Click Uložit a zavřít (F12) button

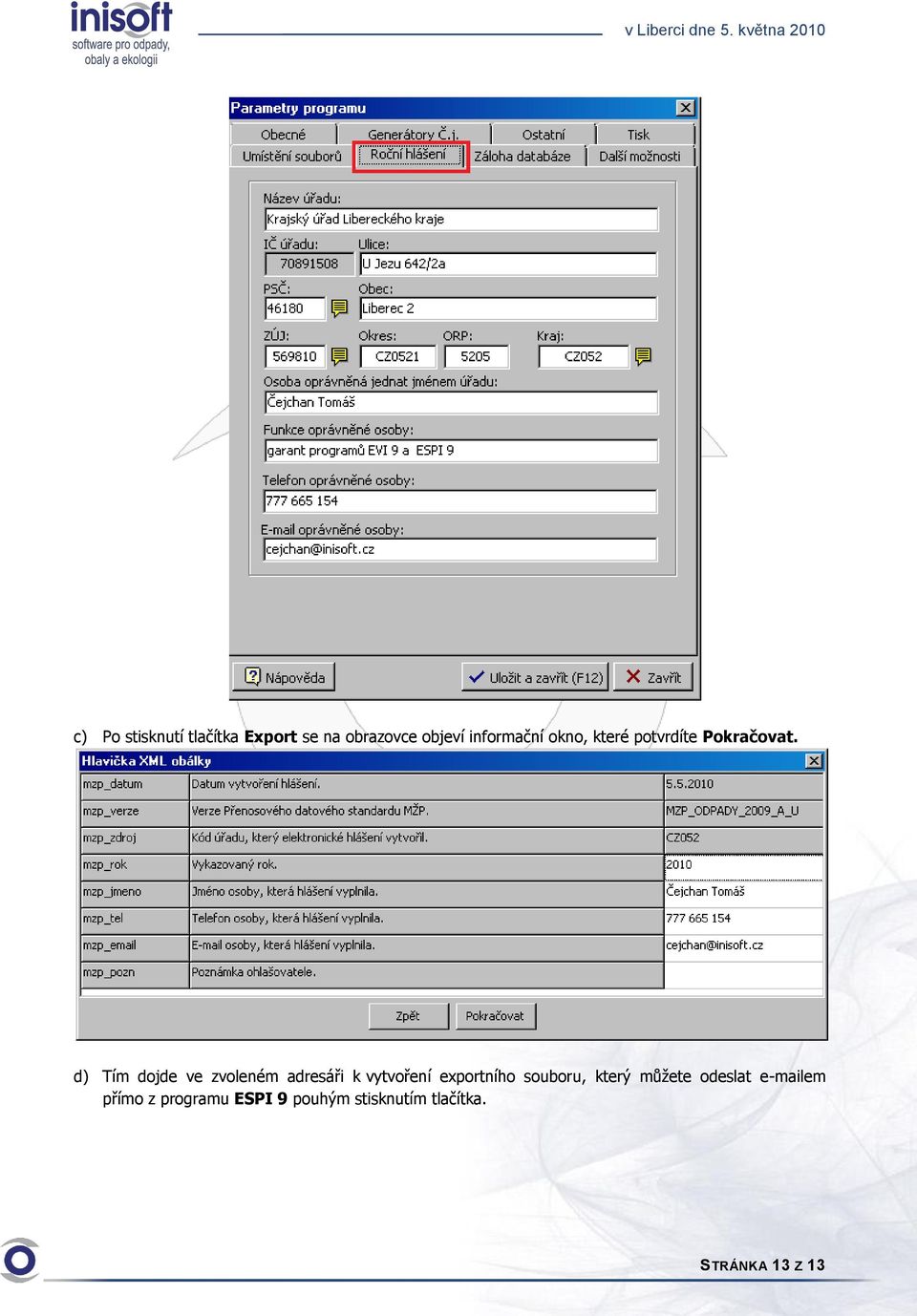(536, 677)
